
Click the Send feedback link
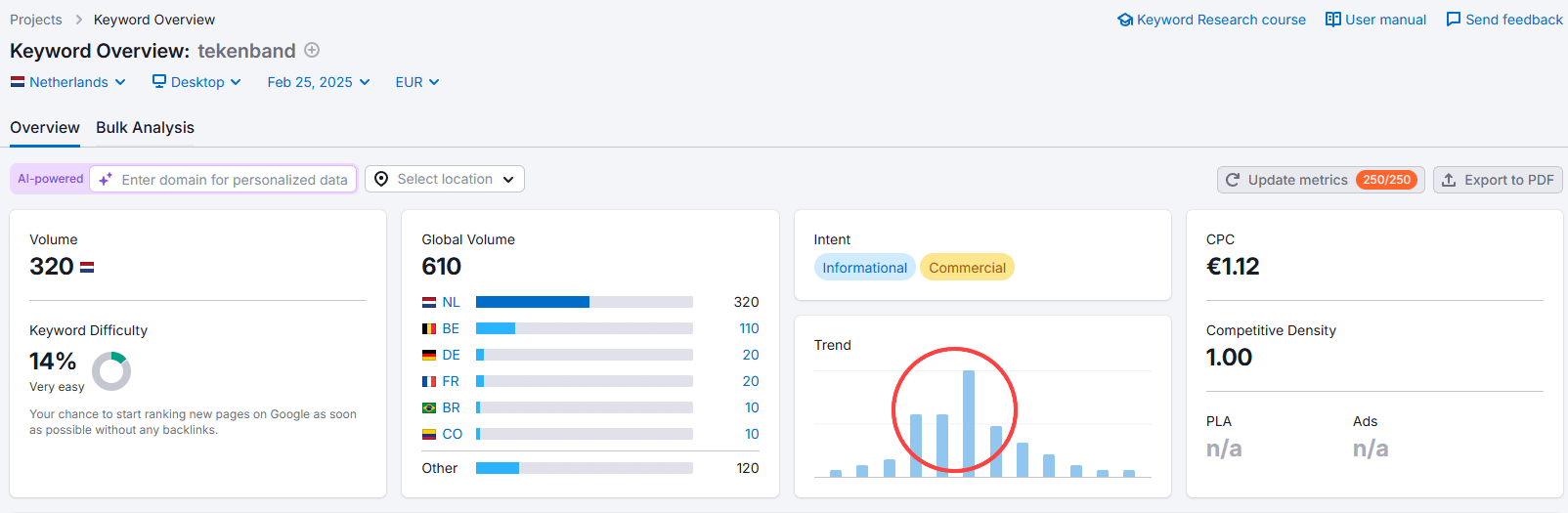click(x=1504, y=20)
